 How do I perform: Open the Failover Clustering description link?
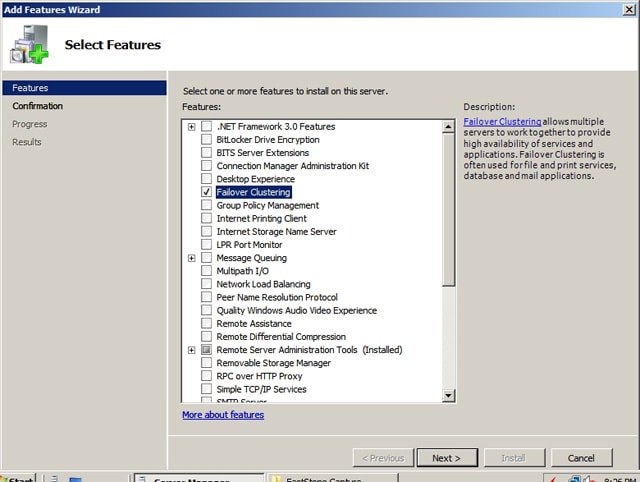pos(502,122)
